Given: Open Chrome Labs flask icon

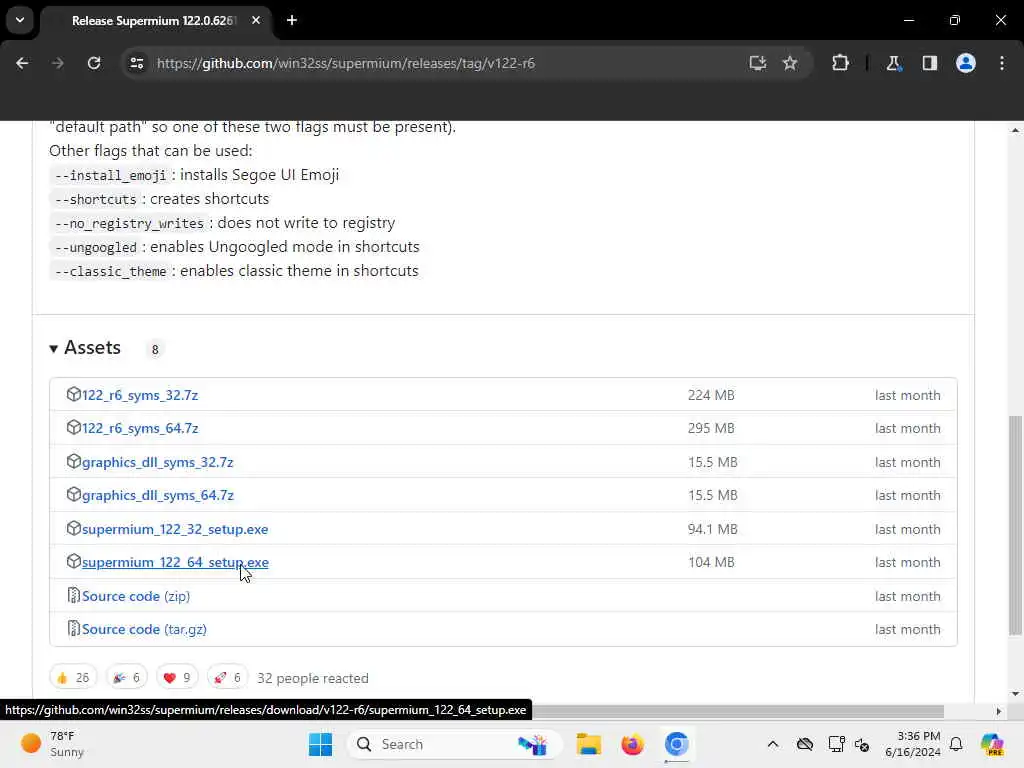Looking at the screenshot, I should pyautogui.click(x=893, y=63).
